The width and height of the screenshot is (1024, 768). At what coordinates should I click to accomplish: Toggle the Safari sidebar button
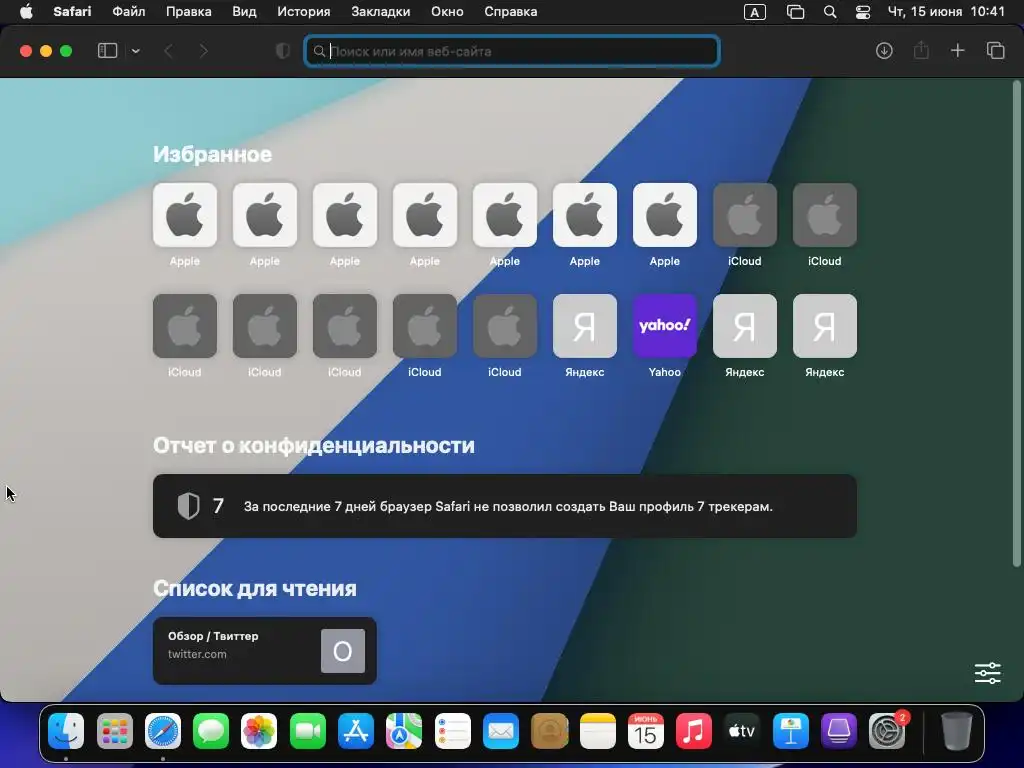107,51
